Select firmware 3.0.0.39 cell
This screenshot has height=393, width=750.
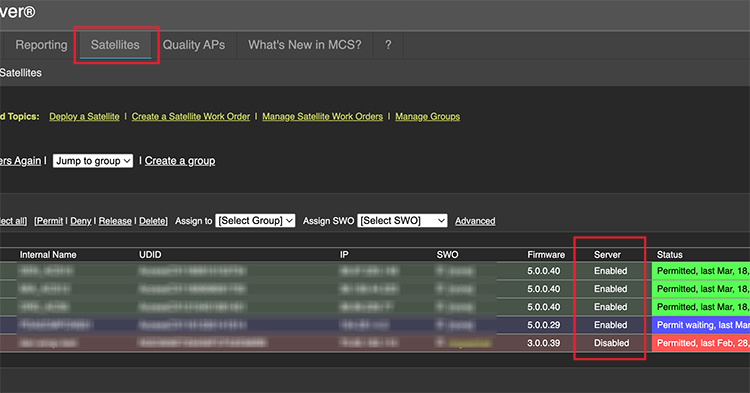click(543, 343)
